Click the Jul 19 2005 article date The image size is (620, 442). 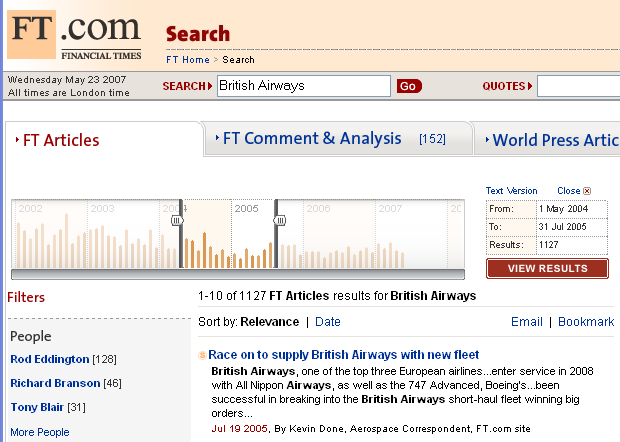coord(240,429)
